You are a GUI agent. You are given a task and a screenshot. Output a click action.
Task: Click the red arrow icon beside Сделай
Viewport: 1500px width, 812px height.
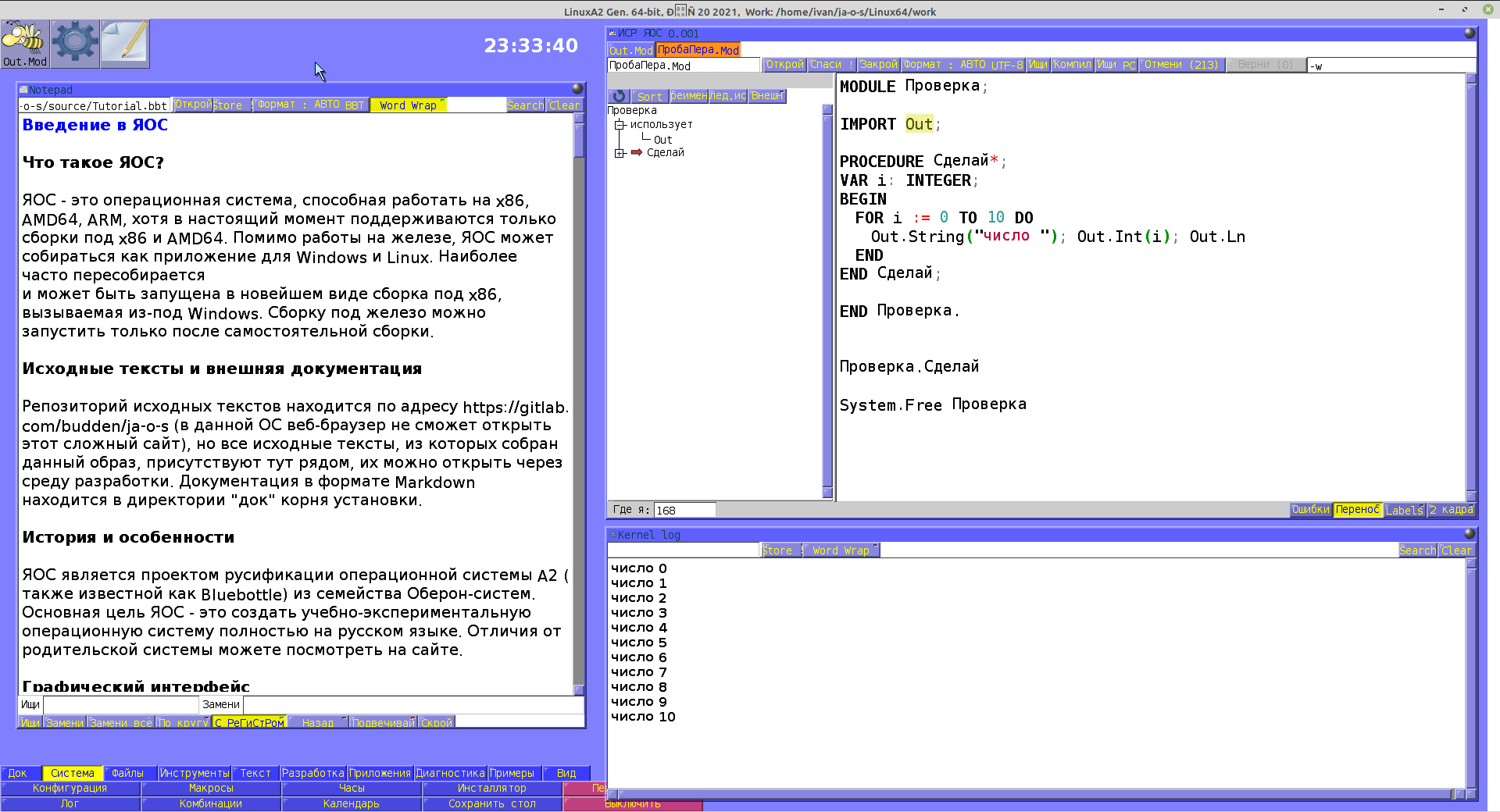[x=637, y=152]
